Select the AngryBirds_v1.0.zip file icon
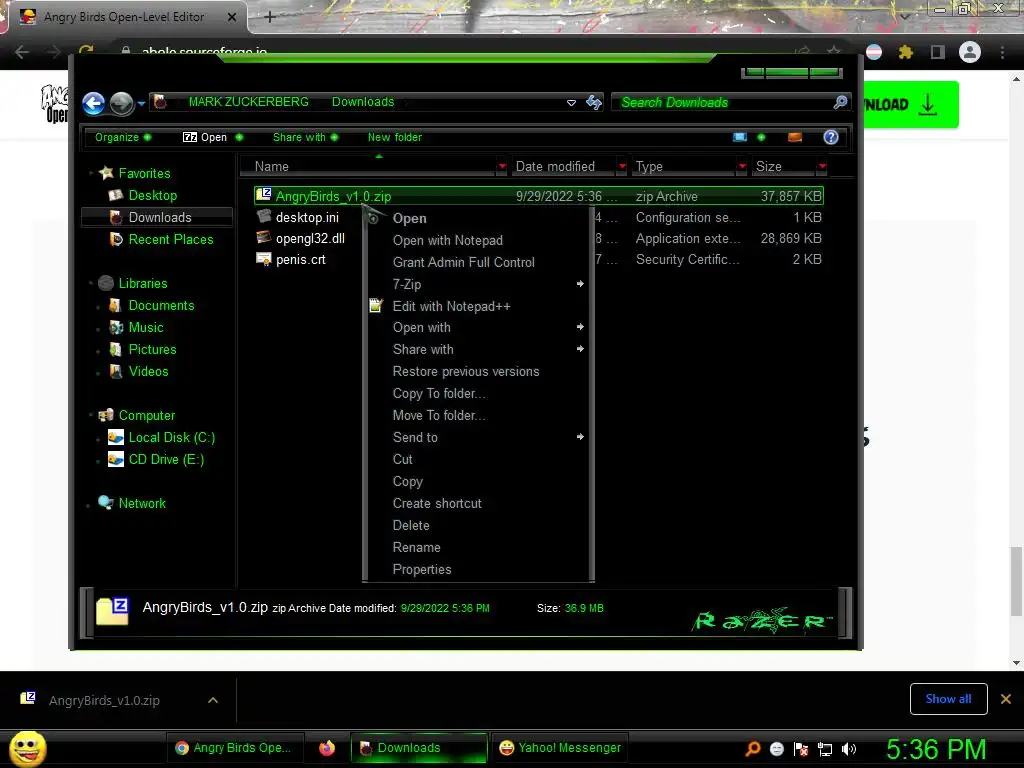This screenshot has width=1024, height=768. coord(264,195)
